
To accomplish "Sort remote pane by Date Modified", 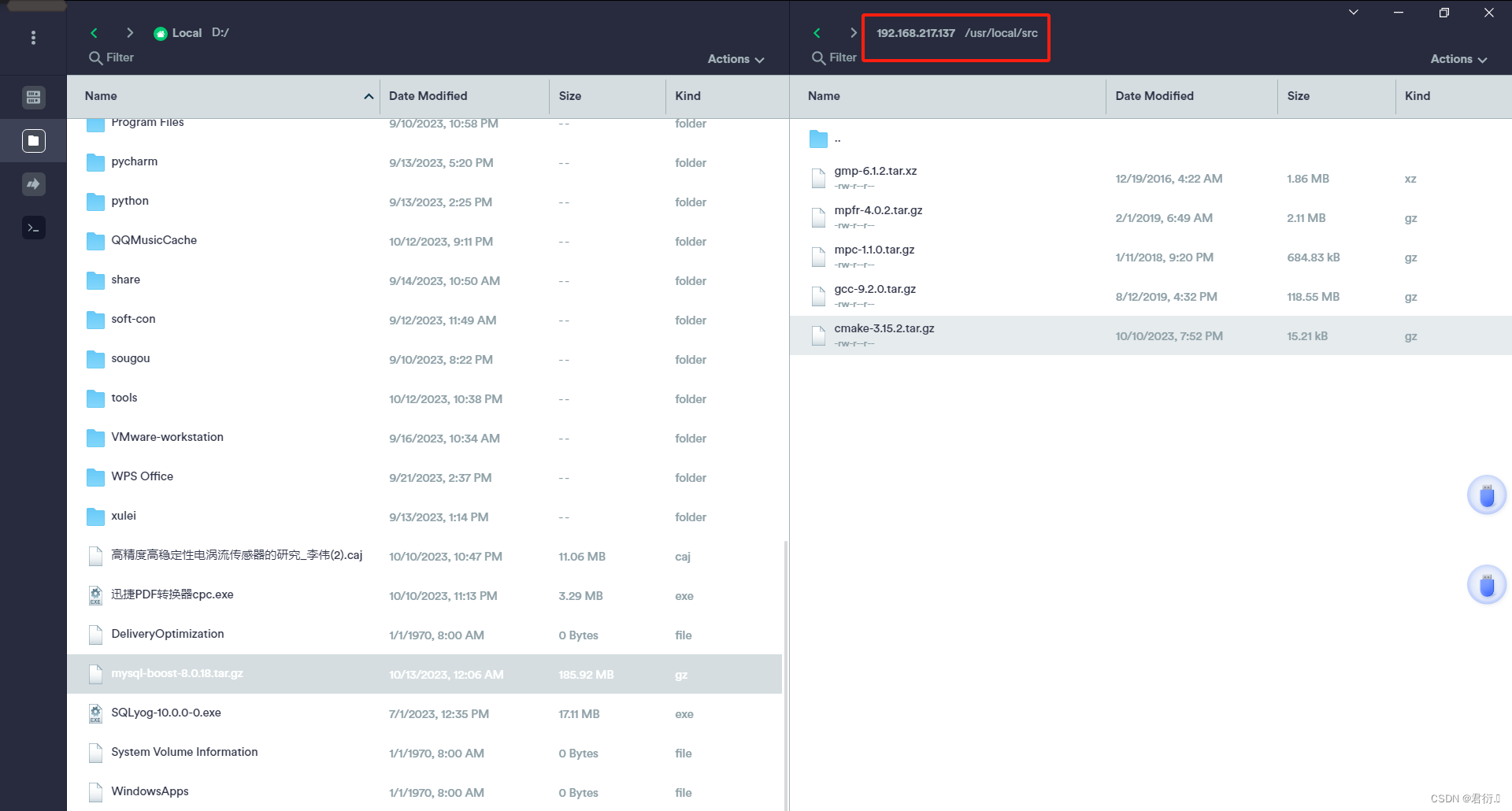I will pos(1154,96).
